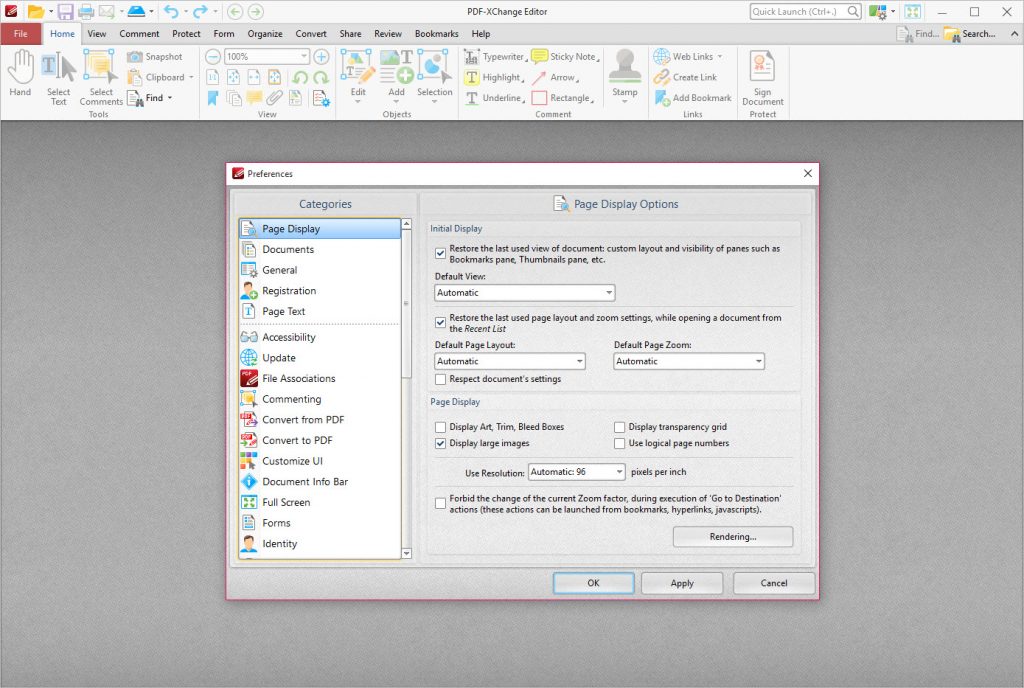1024x688 pixels.
Task: Undo the last action
Action: pyautogui.click(x=171, y=11)
